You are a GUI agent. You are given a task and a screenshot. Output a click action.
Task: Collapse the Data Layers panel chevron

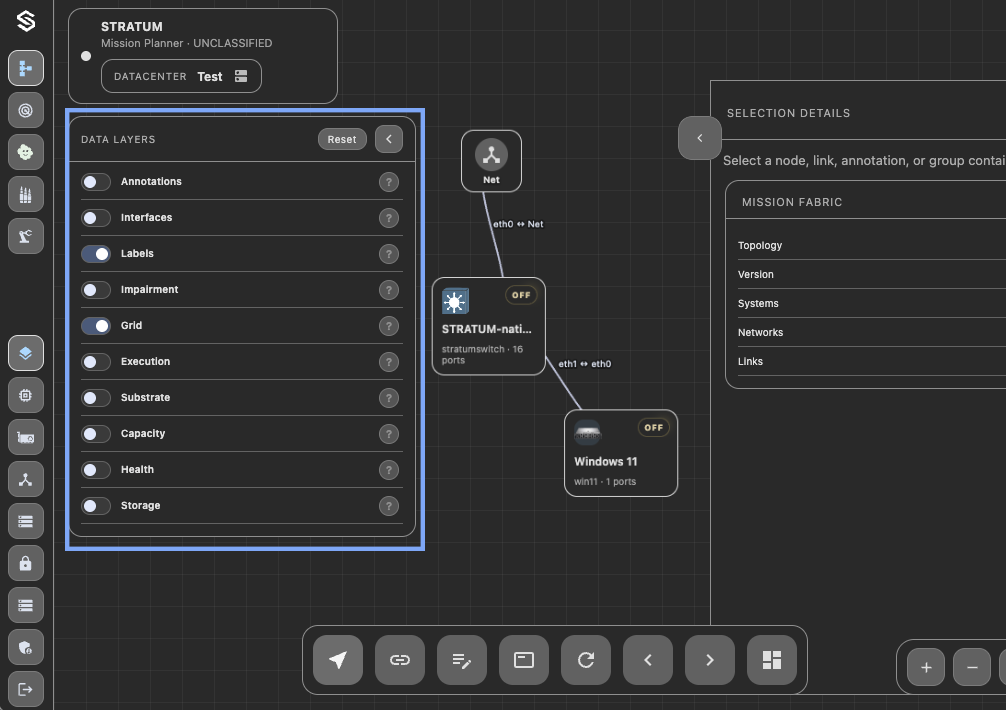pyautogui.click(x=389, y=139)
